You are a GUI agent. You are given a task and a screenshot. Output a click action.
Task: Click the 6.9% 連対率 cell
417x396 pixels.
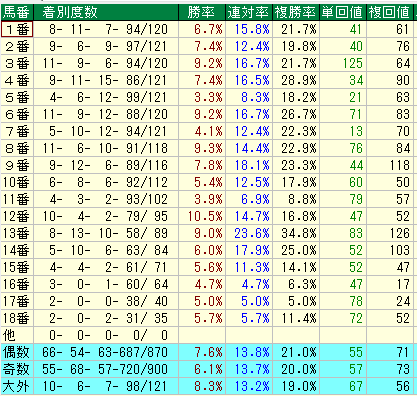coord(249,199)
